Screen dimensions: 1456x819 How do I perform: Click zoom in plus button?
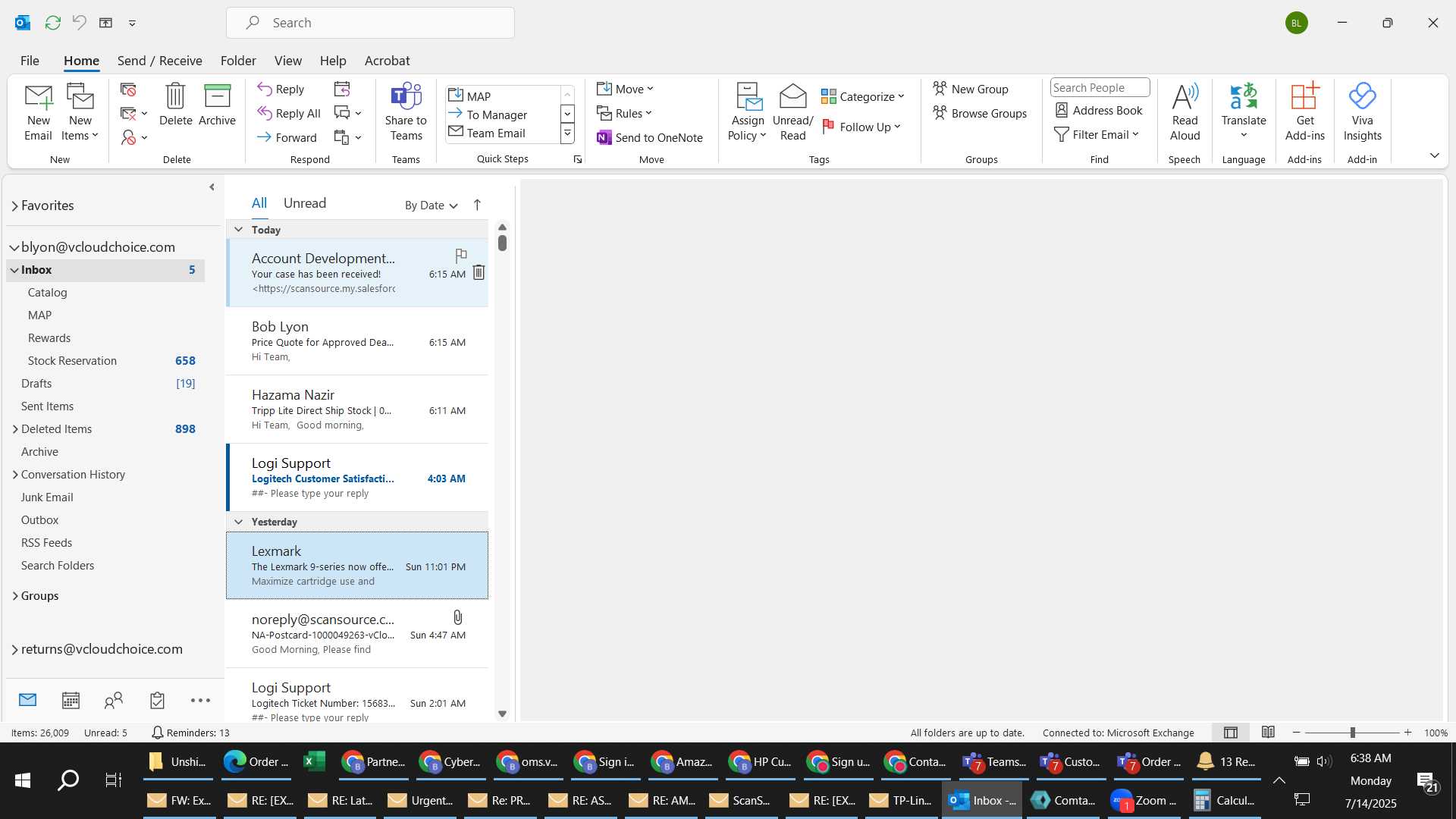pos(1407,733)
